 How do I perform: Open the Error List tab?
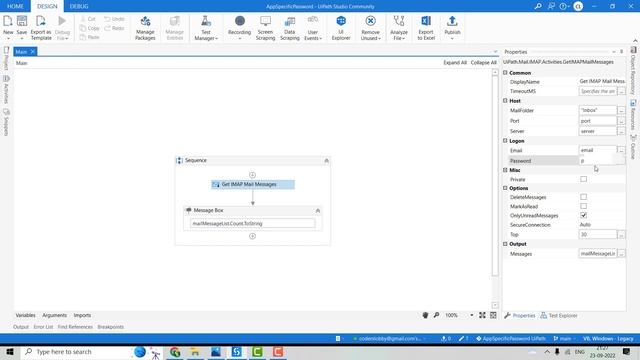[43, 327]
